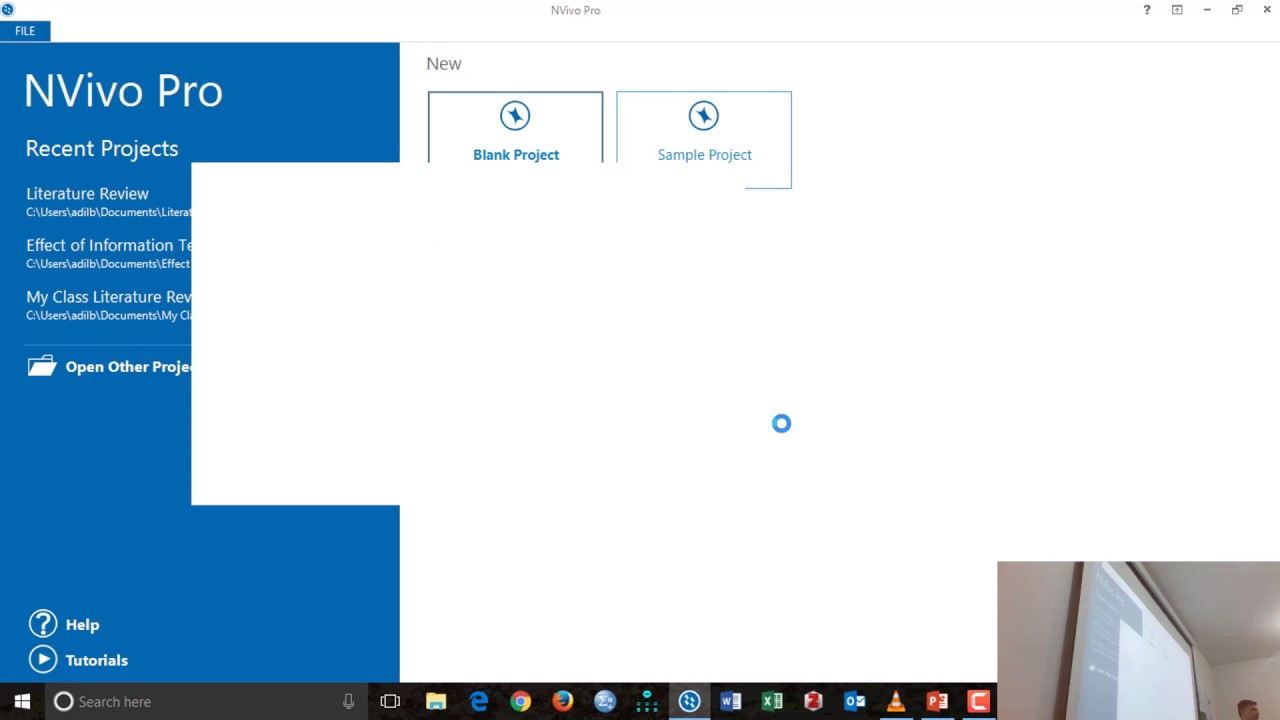
Task: Click the Help question mark icon
Action: tap(43, 624)
